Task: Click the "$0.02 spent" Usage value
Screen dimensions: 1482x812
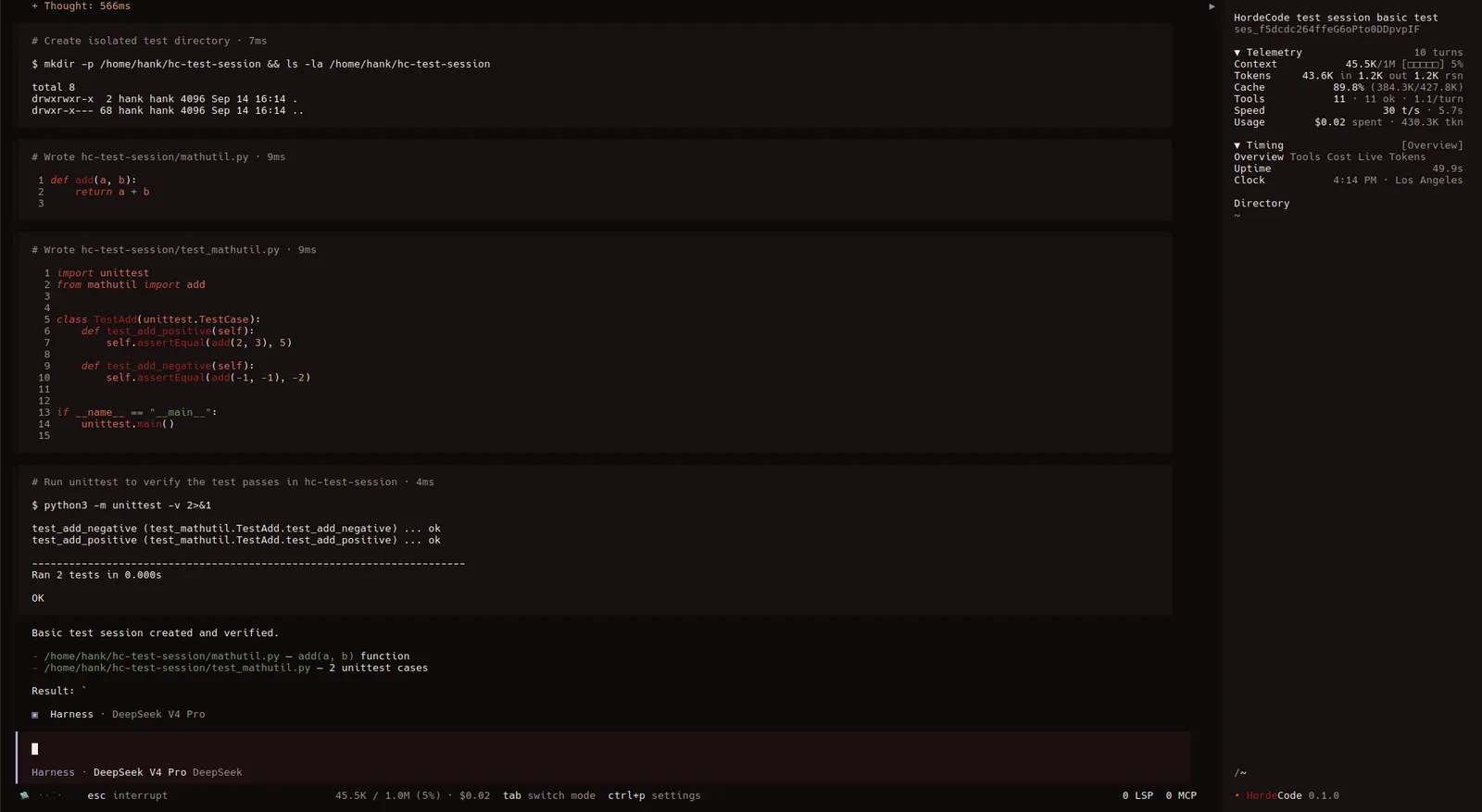Action: point(1348,122)
